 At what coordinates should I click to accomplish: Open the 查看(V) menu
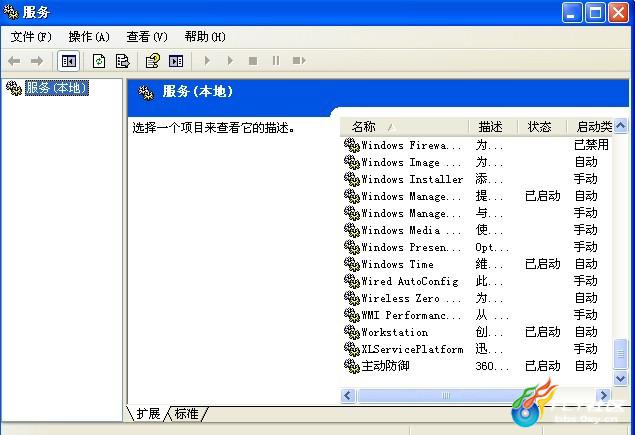click(147, 37)
